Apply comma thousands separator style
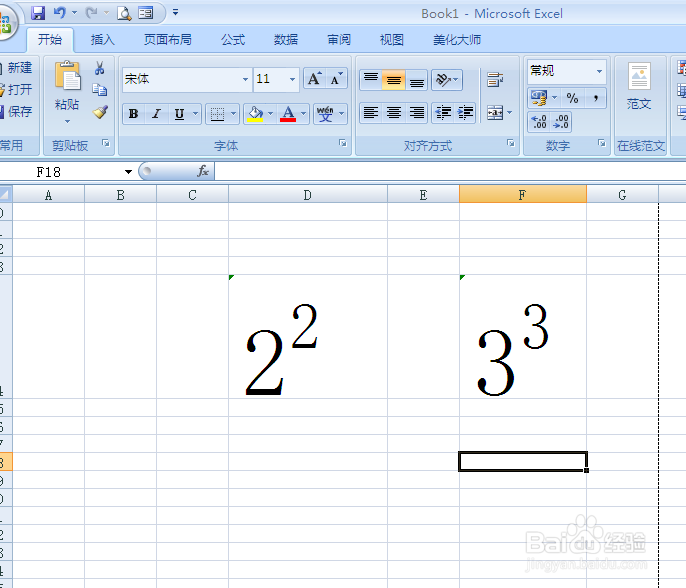This screenshot has height=588, width=686. (x=595, y=98)
